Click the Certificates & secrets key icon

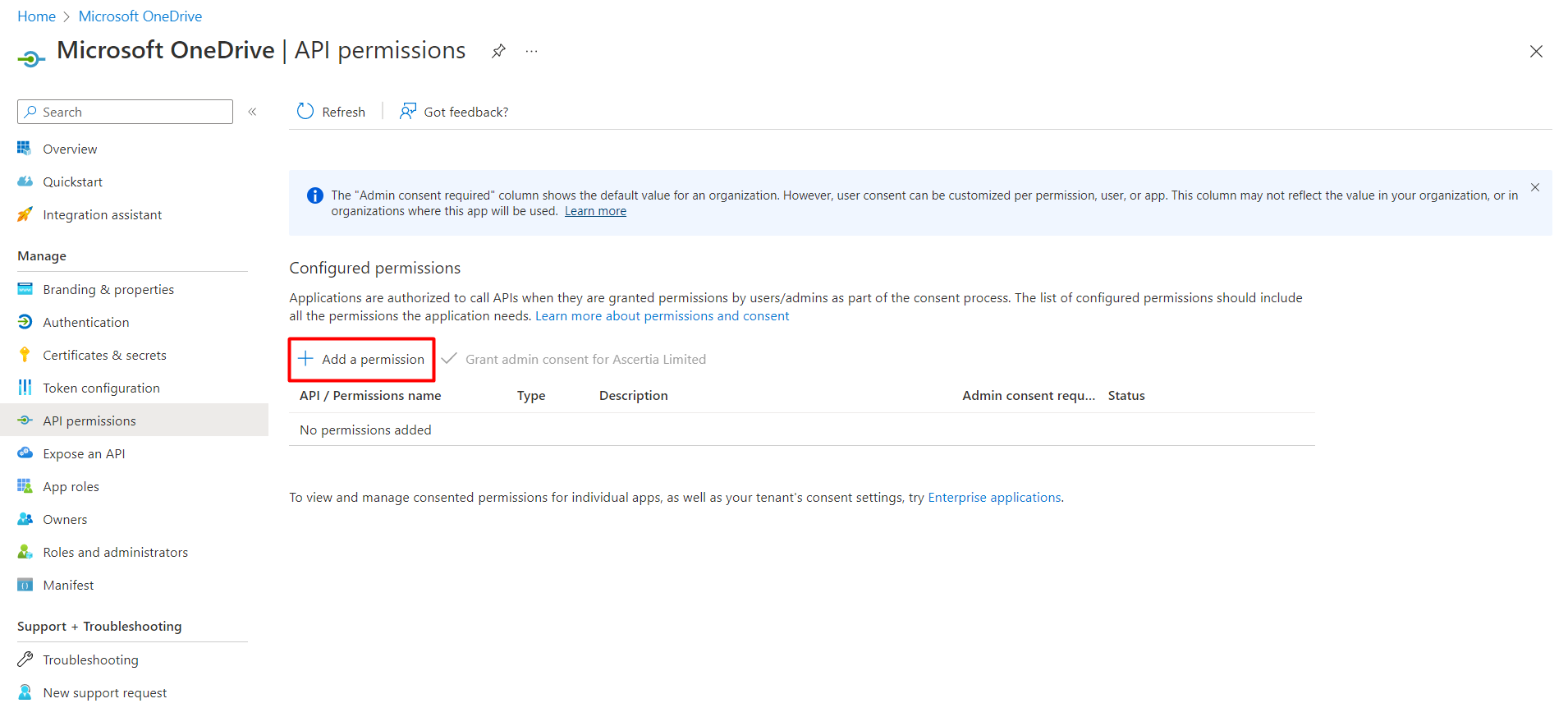25,355
